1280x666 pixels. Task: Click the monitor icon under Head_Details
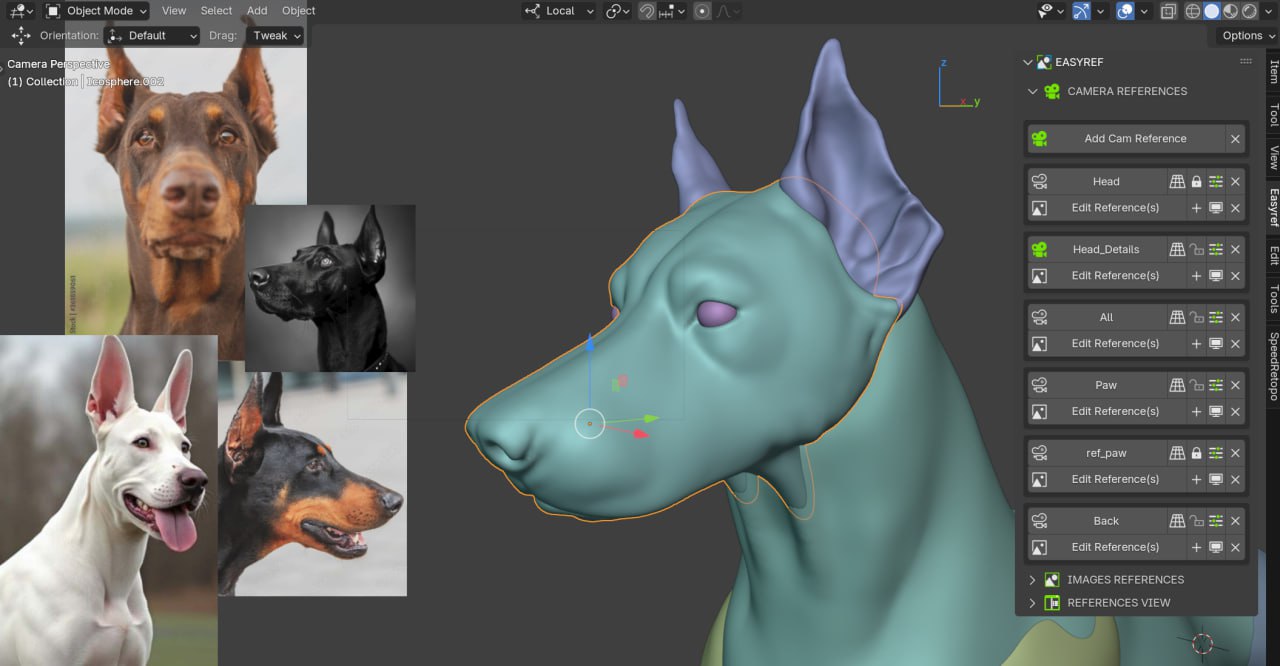tap(1216, 276)
